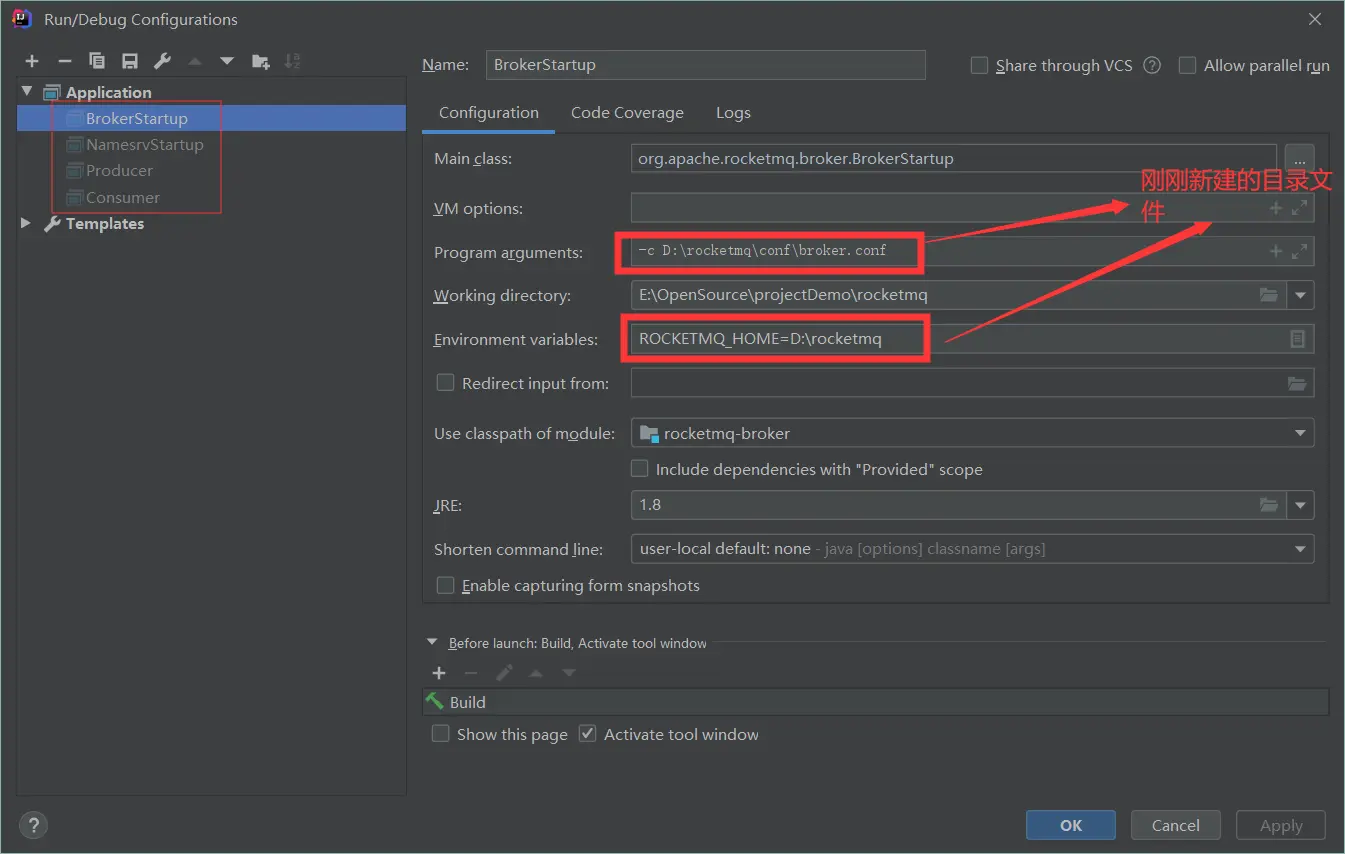
Task: Remove Before launch task with the minus icon
Action: [471, 673]
